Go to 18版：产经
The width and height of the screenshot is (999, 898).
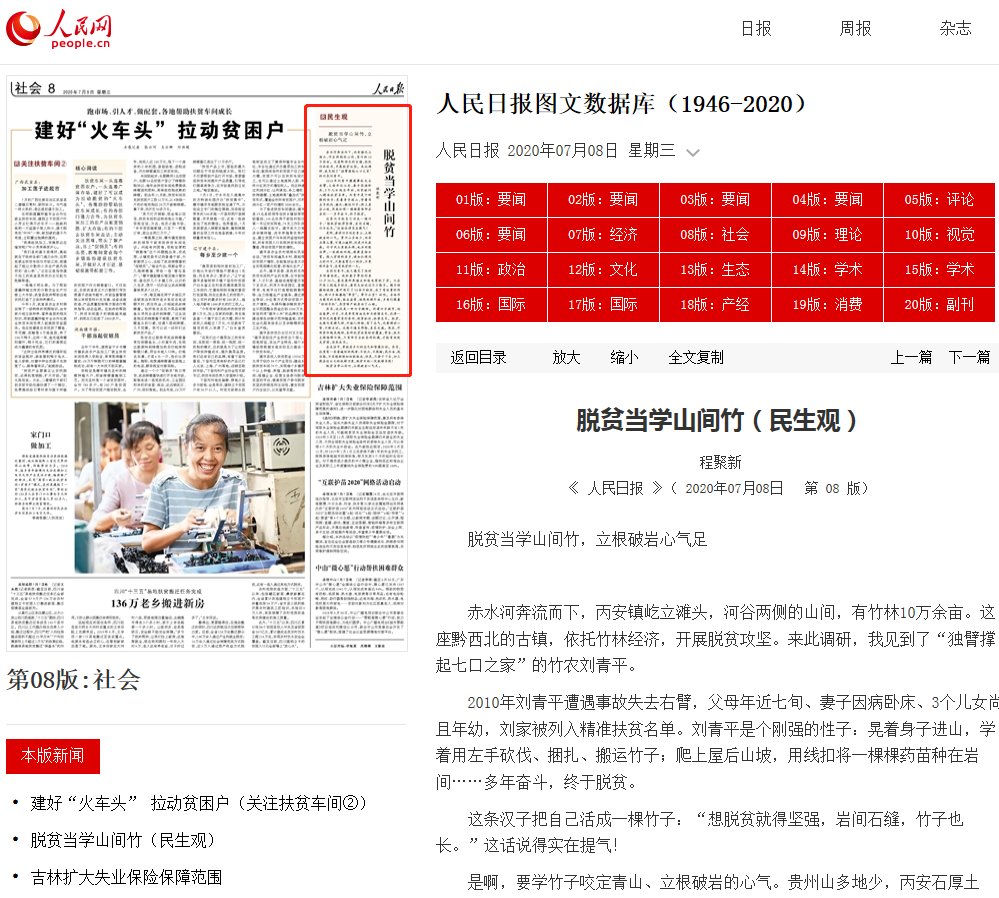(715, 305)
